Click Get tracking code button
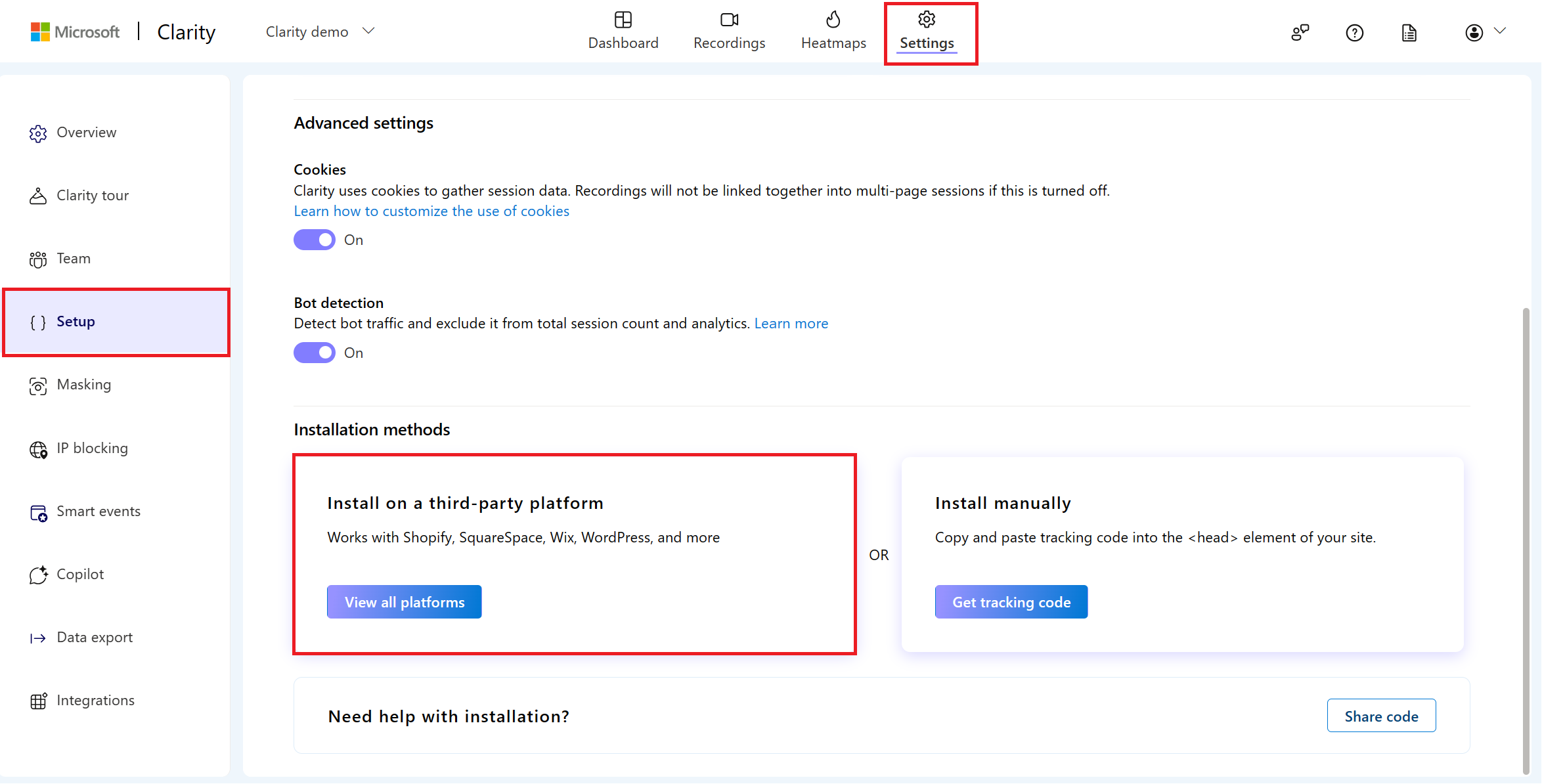1542x784 pixels. (x=1012, y=602)
